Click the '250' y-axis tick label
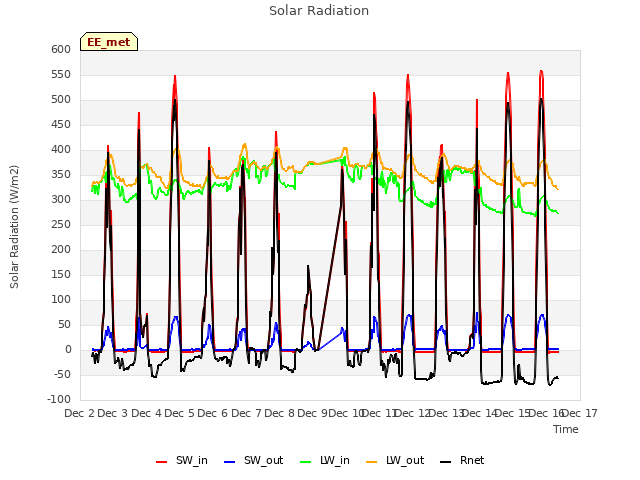The image size is (640, 480). pyautogui.click(x=61, y=224)
